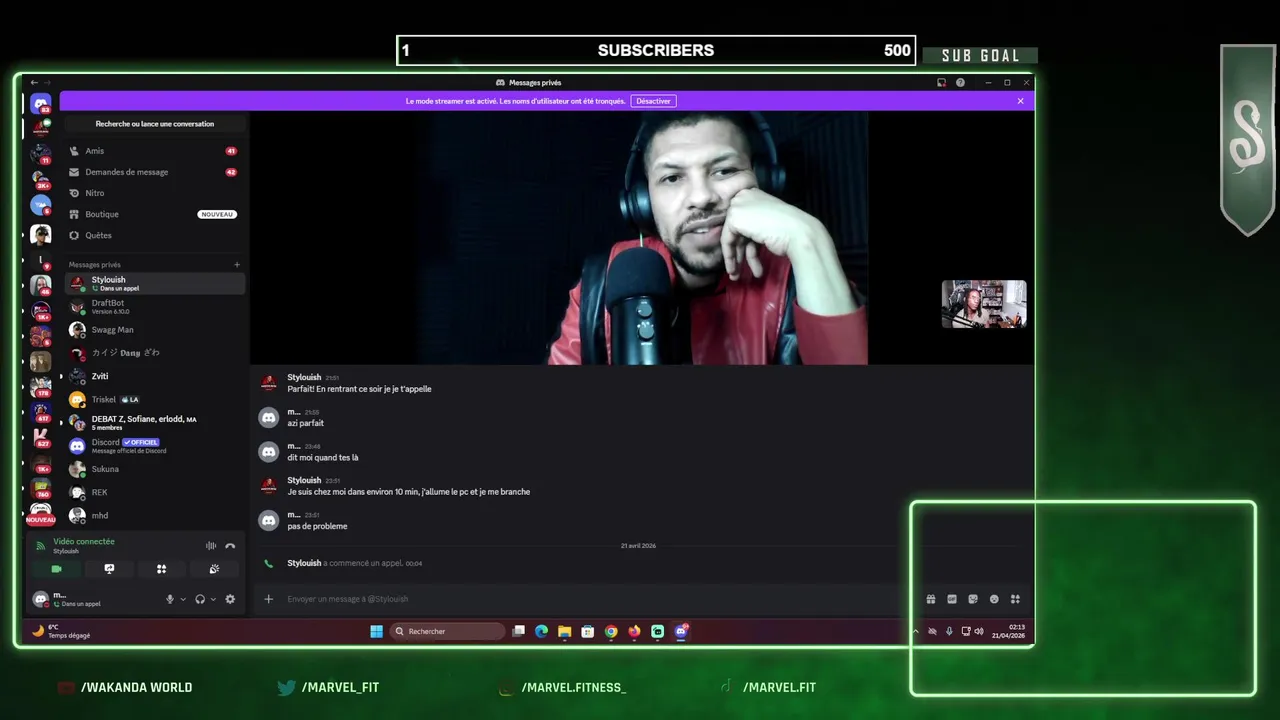Viewport: 1280px width, 720px height.
Task: Open the Nitro page
Action: pyautogui.click(x=154, y=193)
